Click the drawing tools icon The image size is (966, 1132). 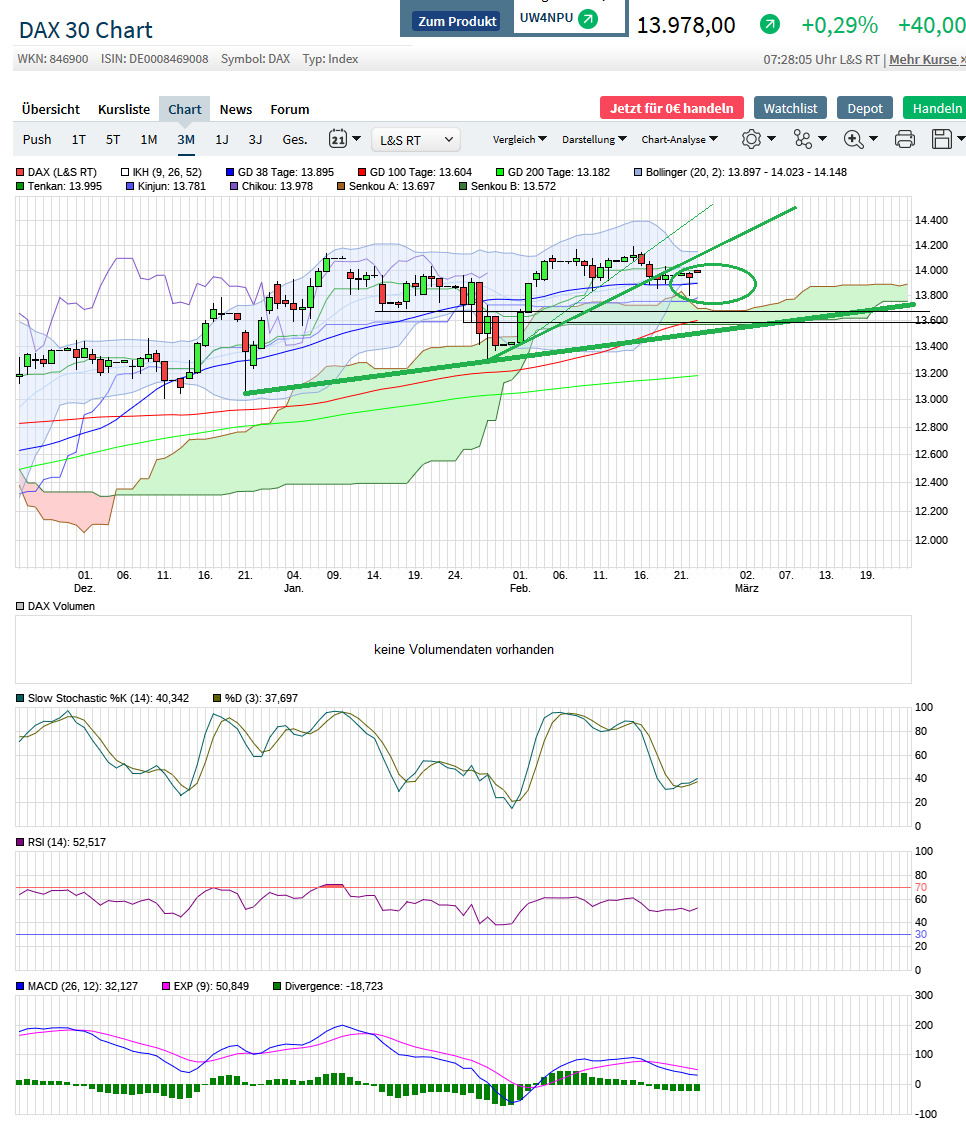point(803,139)
